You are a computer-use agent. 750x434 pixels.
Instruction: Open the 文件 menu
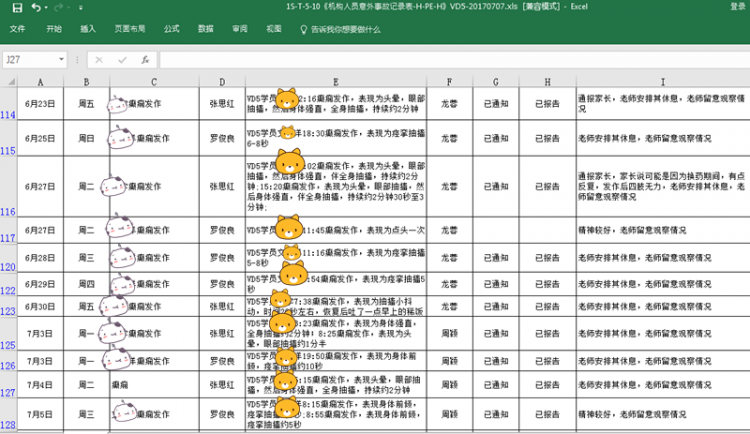[x=17, y=30]
